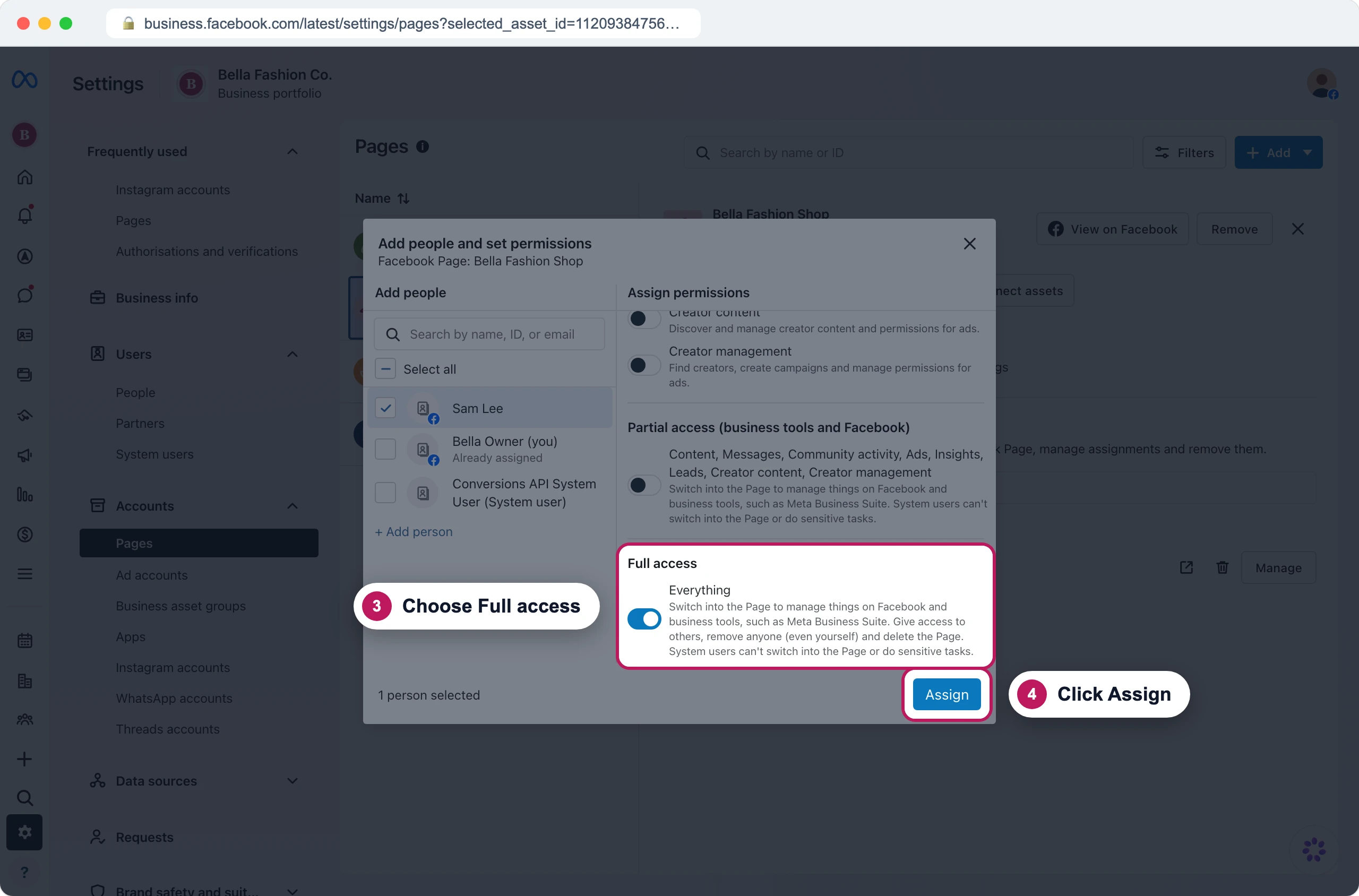Enable the Partial access toggle
This screenshot has width=1359, height=896.
(644, 485)
